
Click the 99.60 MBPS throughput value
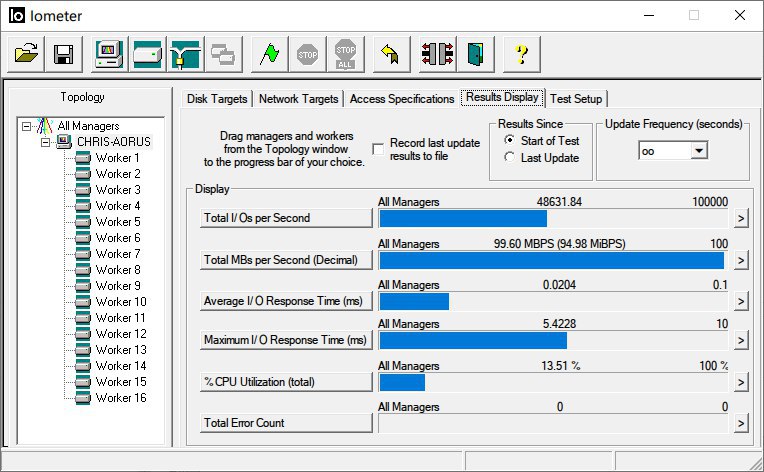coord(559,244)
